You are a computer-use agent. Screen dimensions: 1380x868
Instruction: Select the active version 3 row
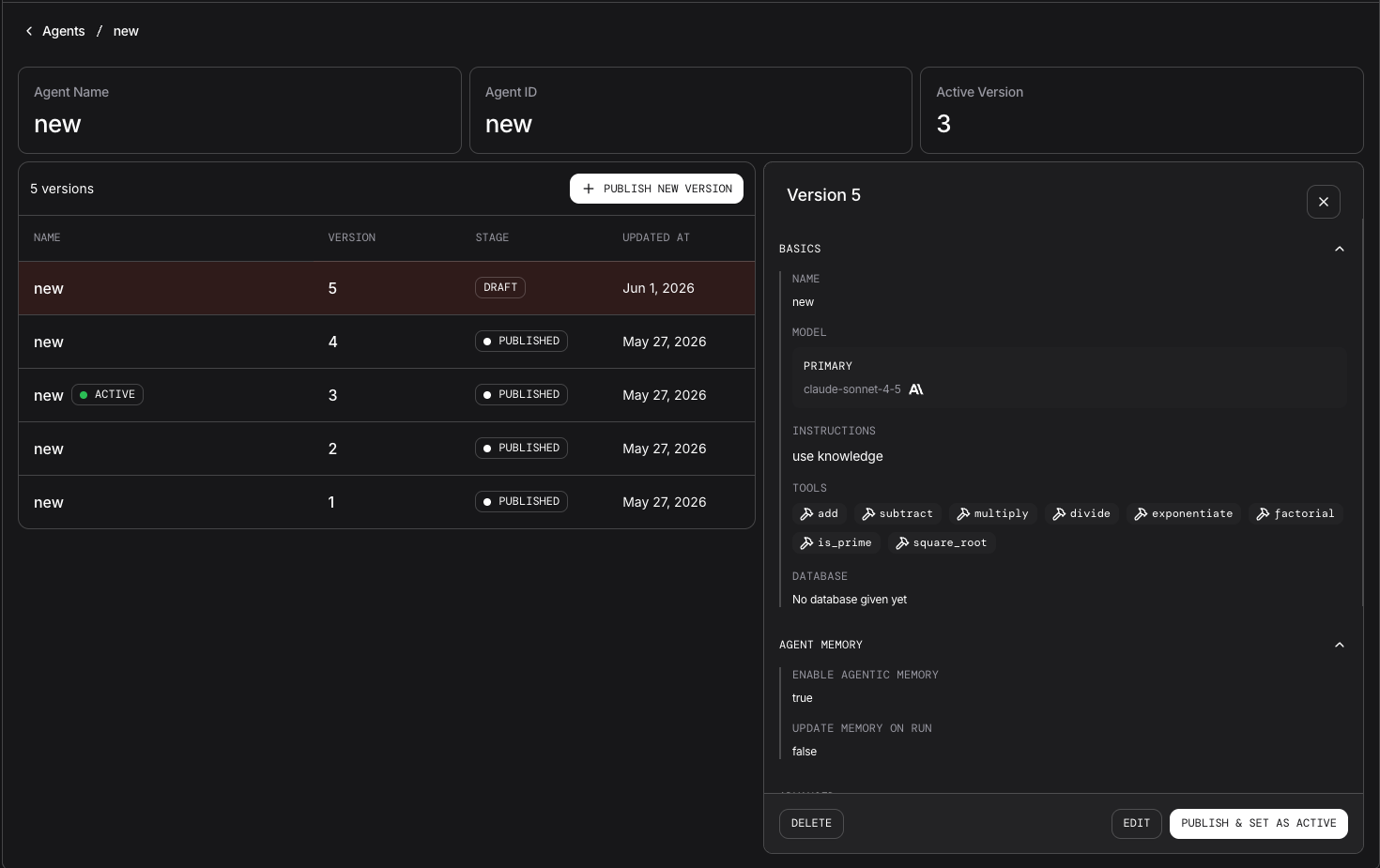pyautogui.click(x=387, y=395)
